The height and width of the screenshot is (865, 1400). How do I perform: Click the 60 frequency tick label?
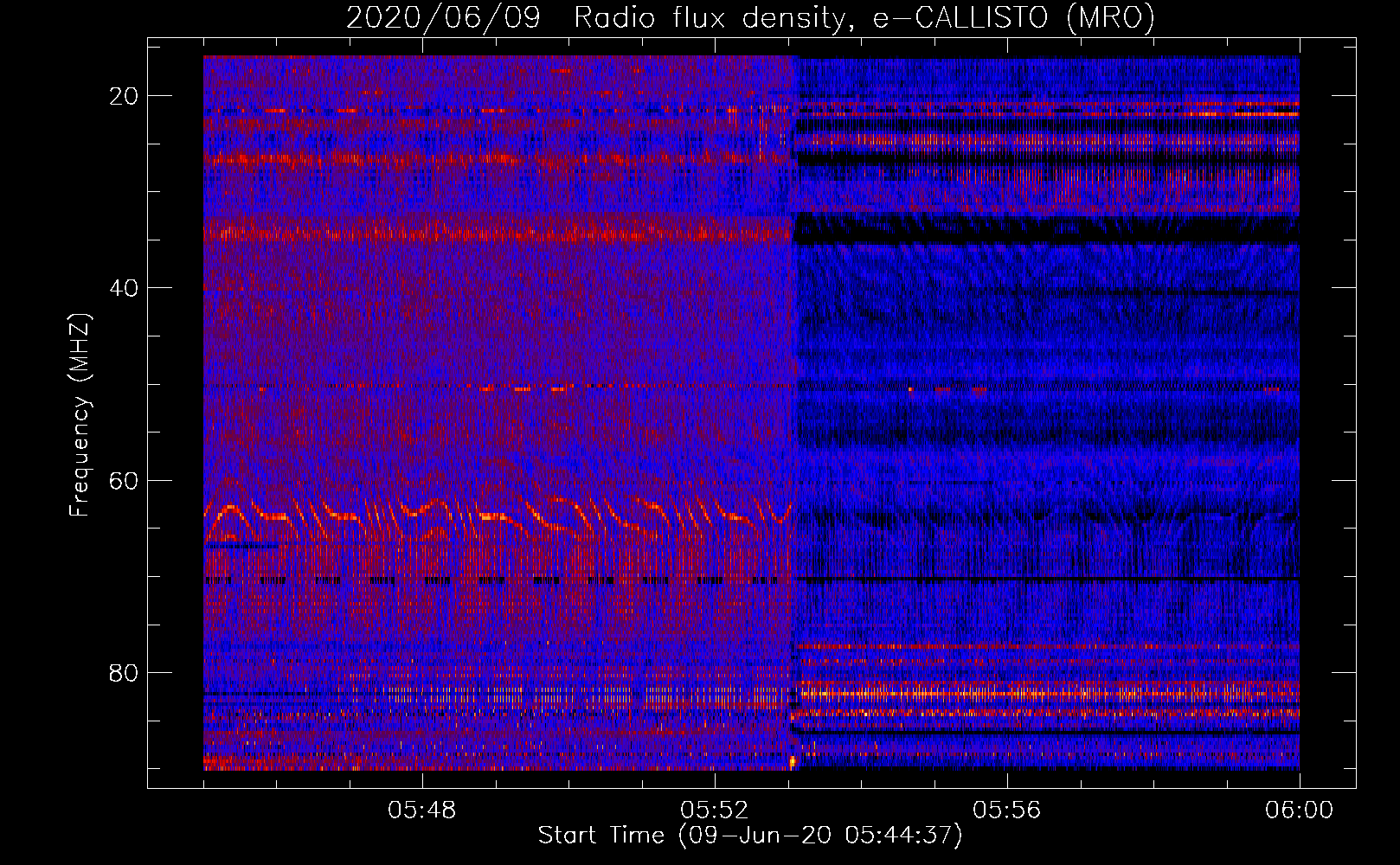point(125,480)
